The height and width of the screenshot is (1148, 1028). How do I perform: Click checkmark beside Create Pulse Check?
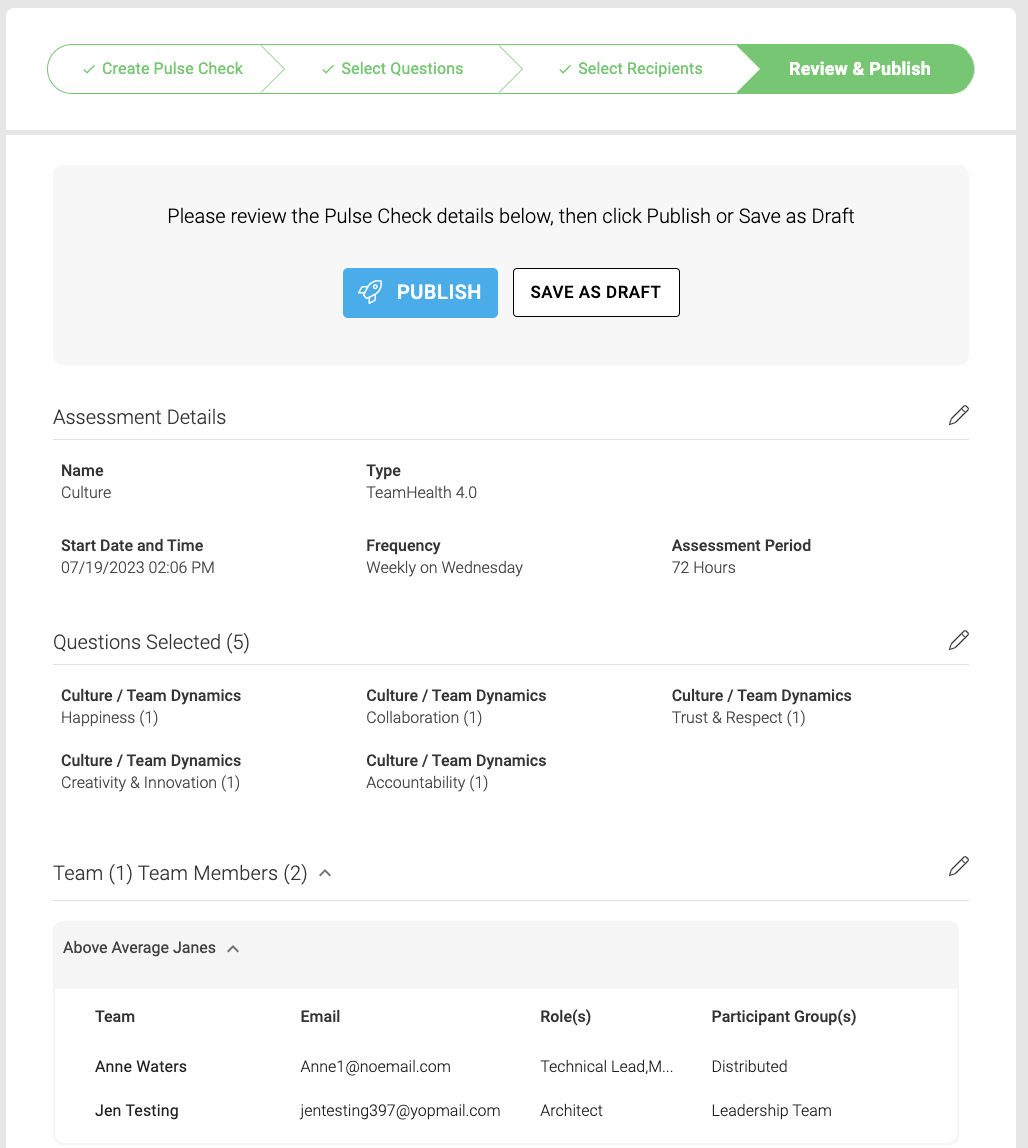pos(89,69)
